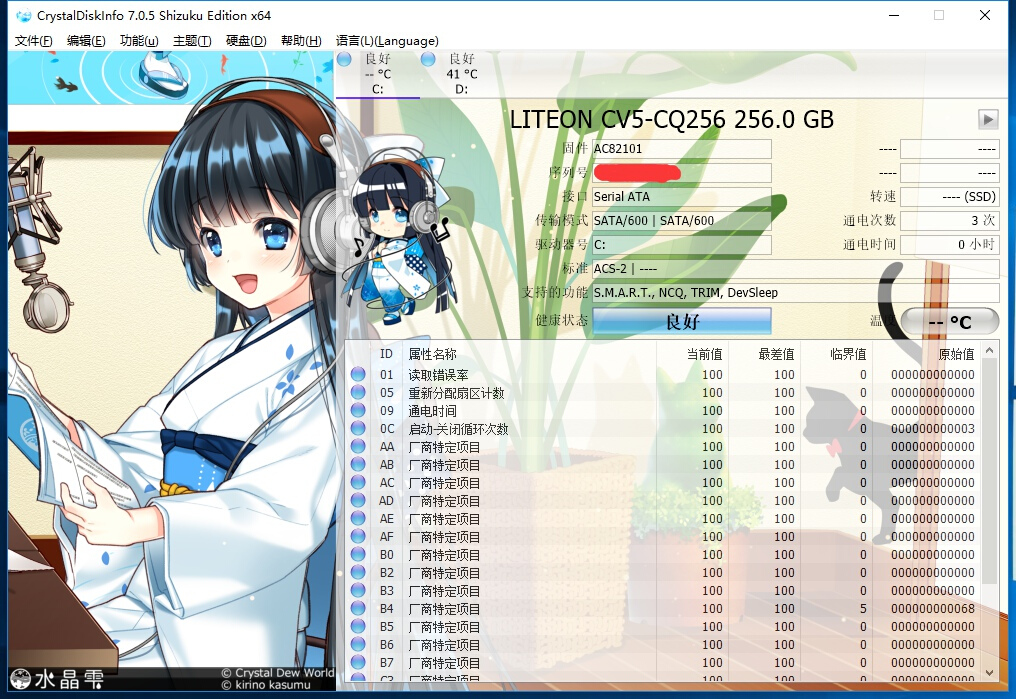
Task: Click the next-disk arrow icon
Action: click(x=988, y=119)
